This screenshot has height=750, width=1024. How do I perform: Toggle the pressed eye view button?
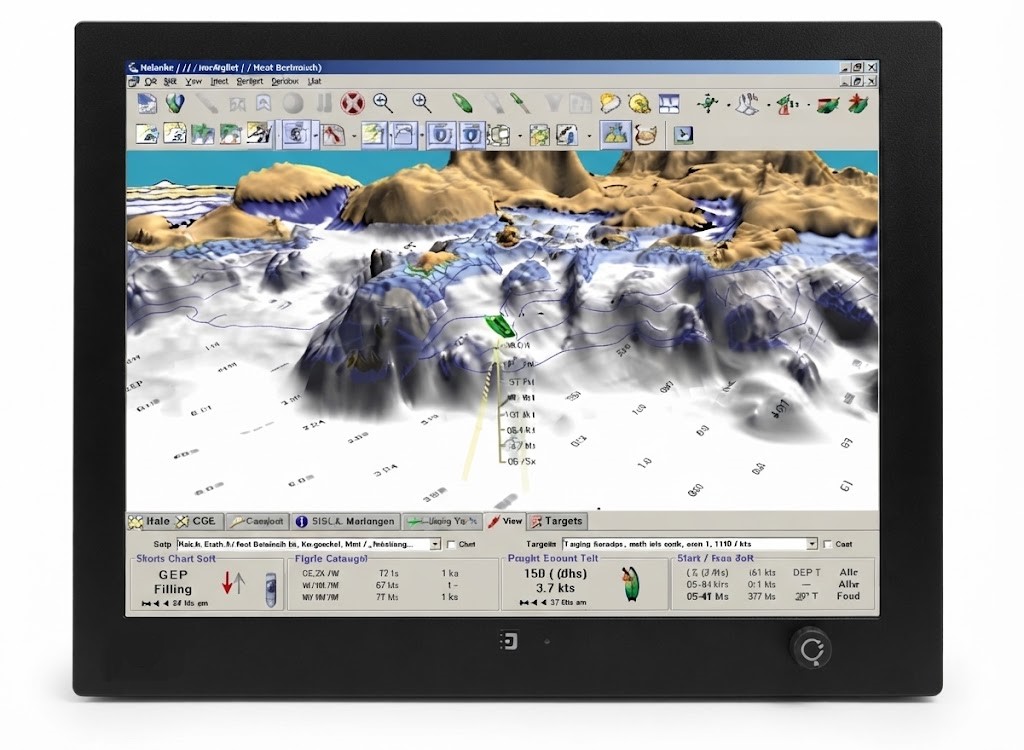click(296, 135)
